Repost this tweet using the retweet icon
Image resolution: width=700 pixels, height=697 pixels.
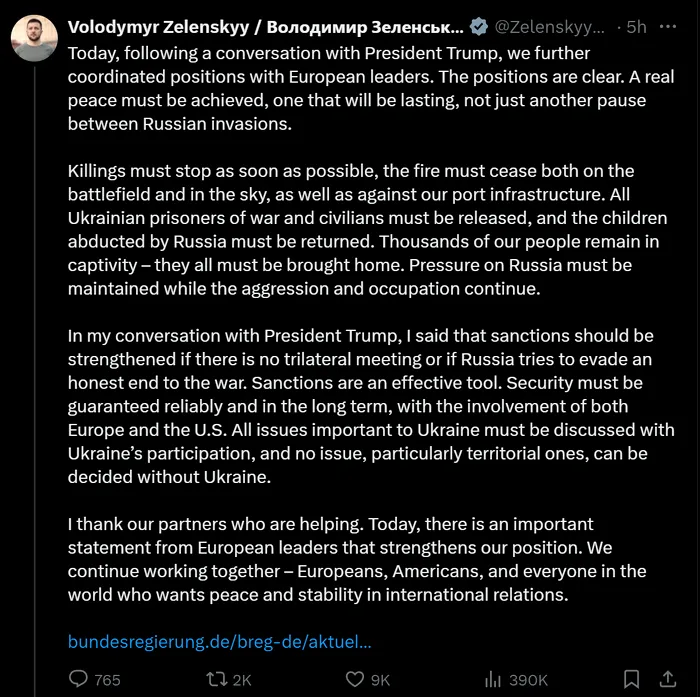(216, 679)
